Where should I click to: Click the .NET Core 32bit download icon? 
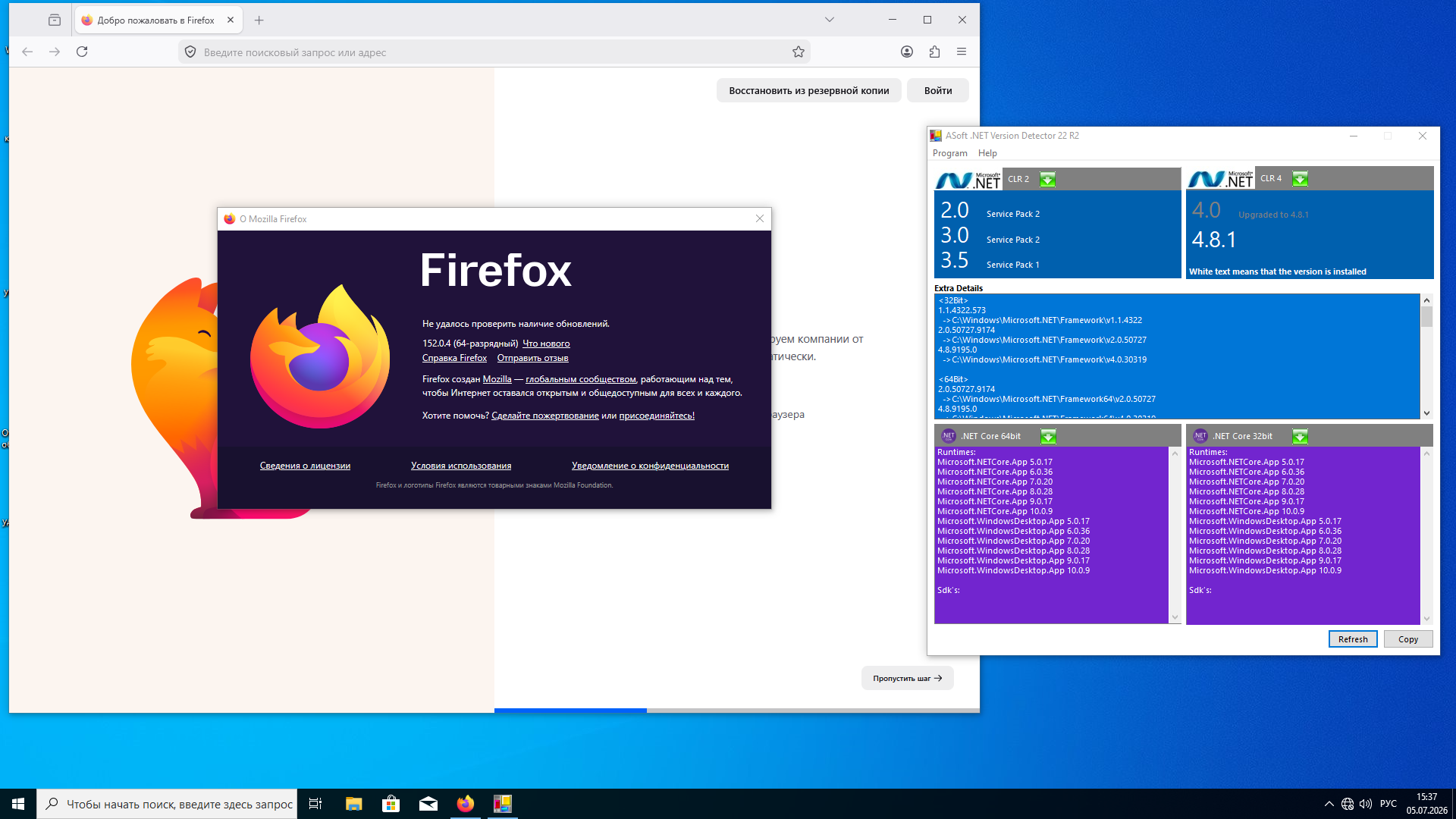click(x=1300, y=436)
